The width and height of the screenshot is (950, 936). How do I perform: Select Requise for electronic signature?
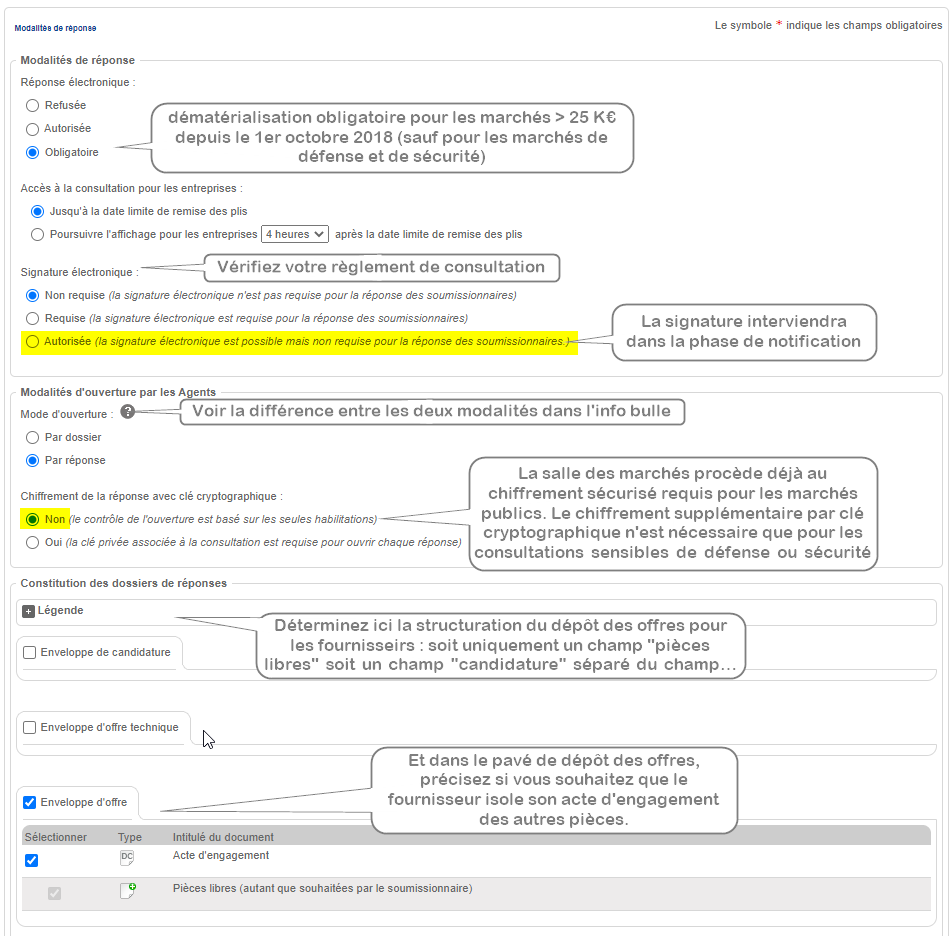(x=33, y=318)
